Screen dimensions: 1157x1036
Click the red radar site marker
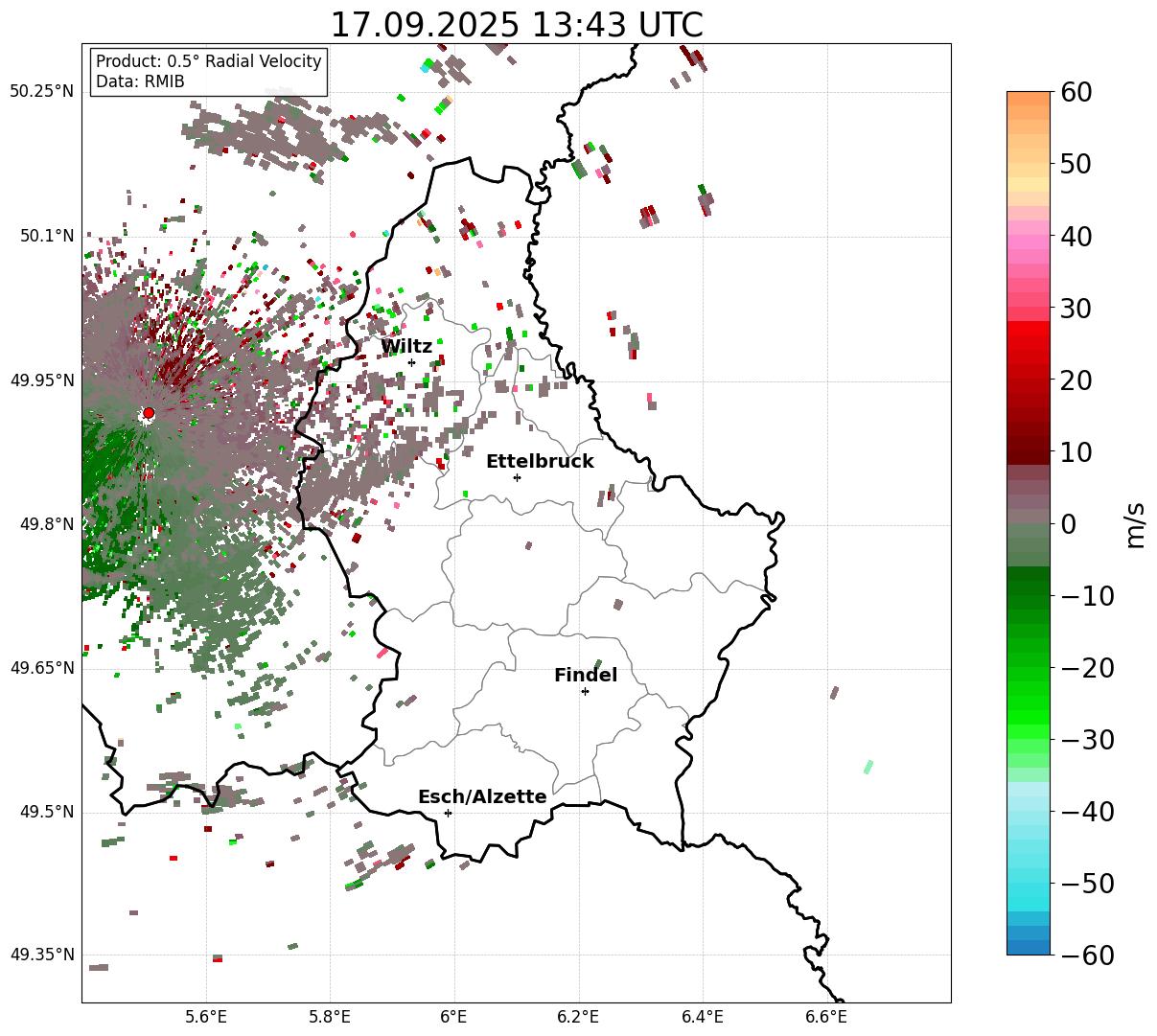click(148, 413)
